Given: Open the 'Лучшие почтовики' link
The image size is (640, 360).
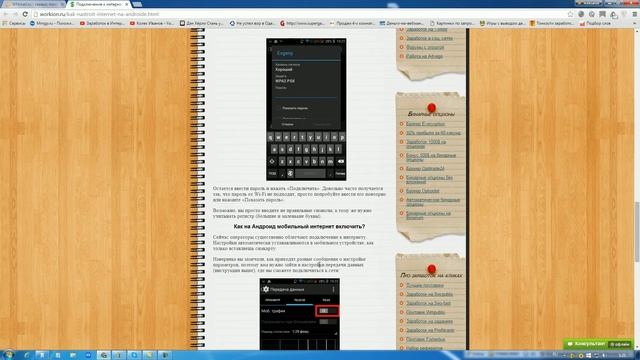Looking at the screenshot, I should [x=425, y=285].
